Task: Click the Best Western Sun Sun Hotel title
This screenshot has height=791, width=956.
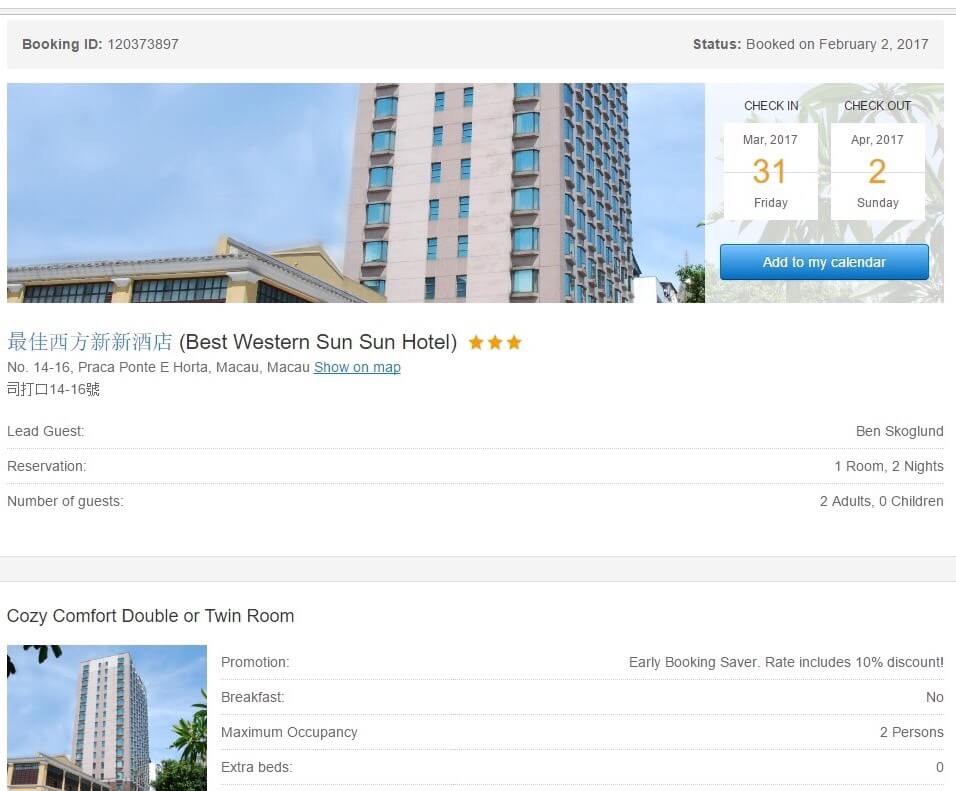Action: pos(318,342)
